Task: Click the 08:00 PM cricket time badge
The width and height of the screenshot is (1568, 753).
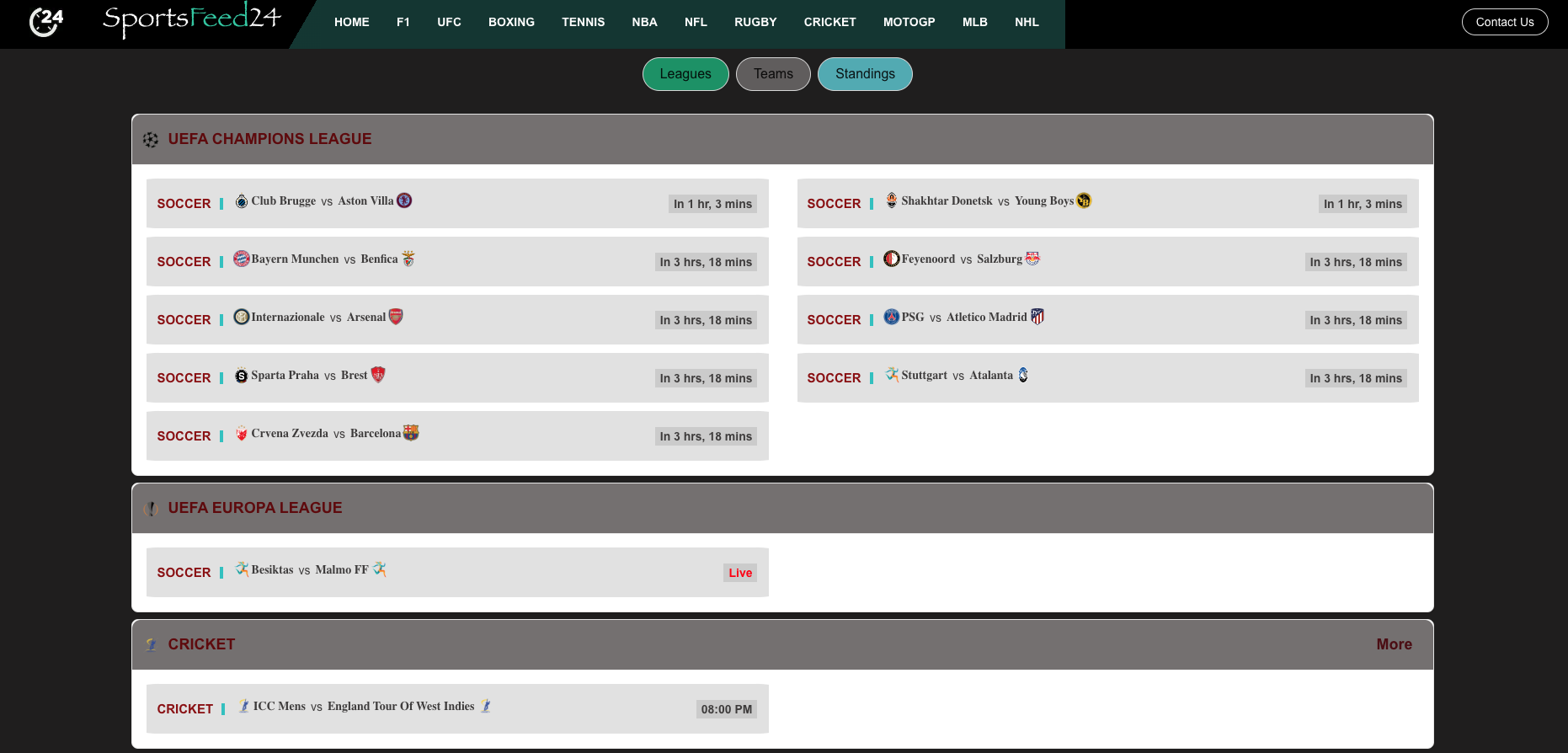Action: pyautogui.click(x=727, y=709)
